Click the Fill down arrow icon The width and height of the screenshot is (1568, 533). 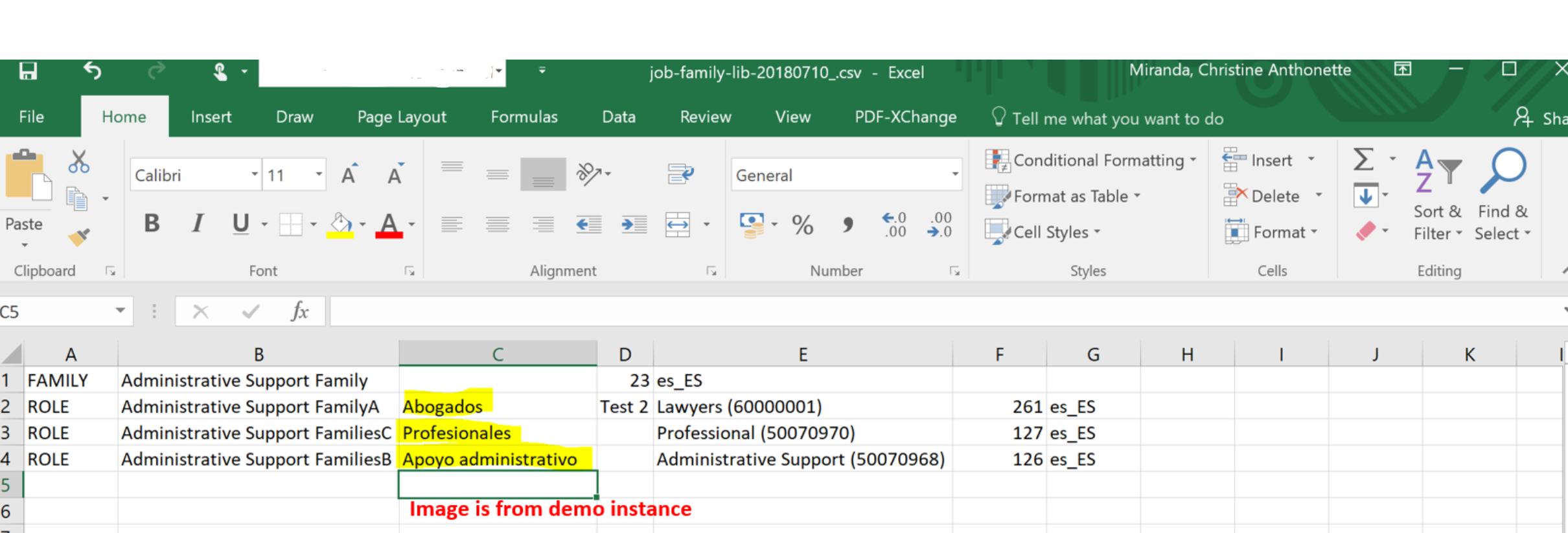(x=1365, y=196)
